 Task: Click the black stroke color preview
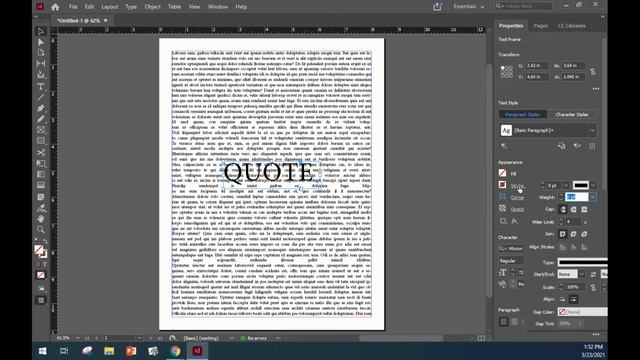click(x=580, y=185)
